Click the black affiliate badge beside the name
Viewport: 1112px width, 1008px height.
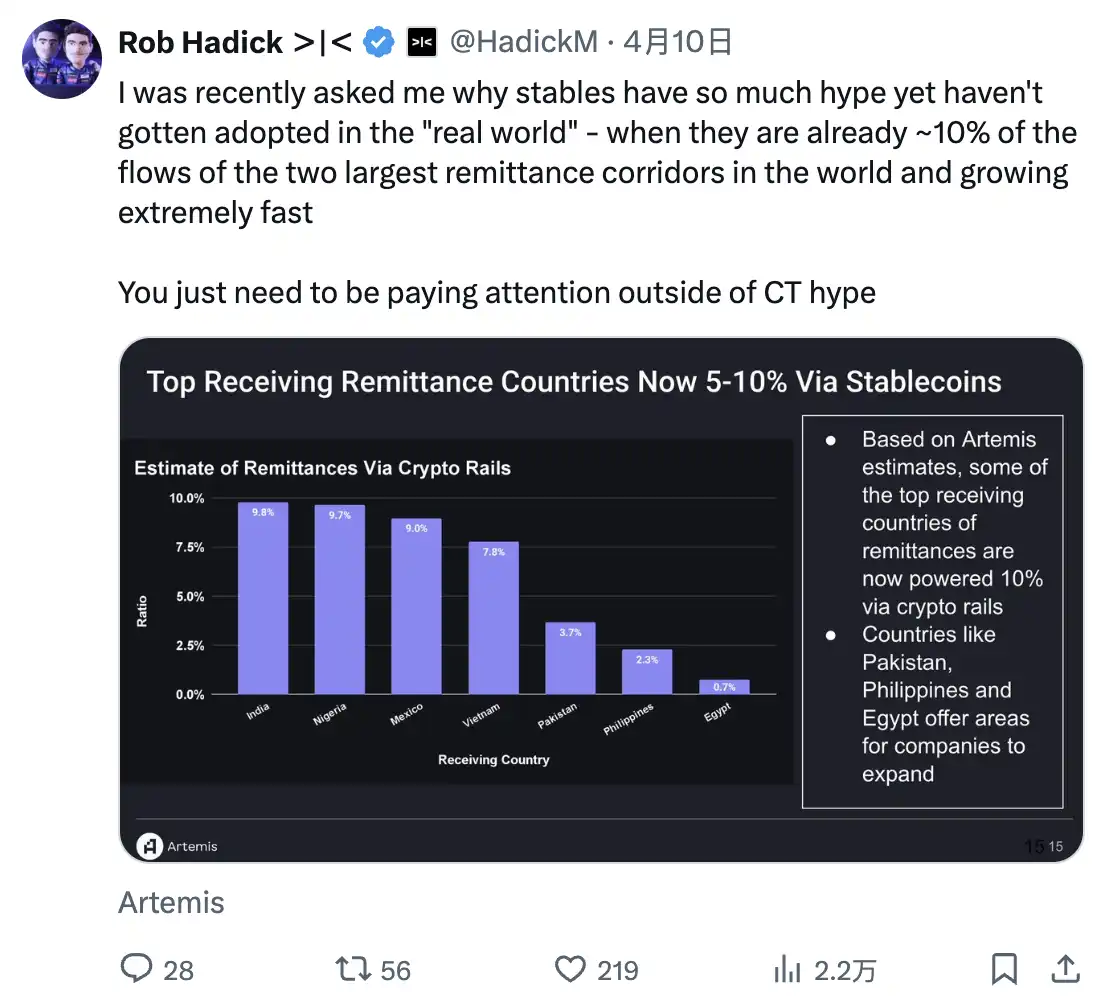[x=422, y=42]
